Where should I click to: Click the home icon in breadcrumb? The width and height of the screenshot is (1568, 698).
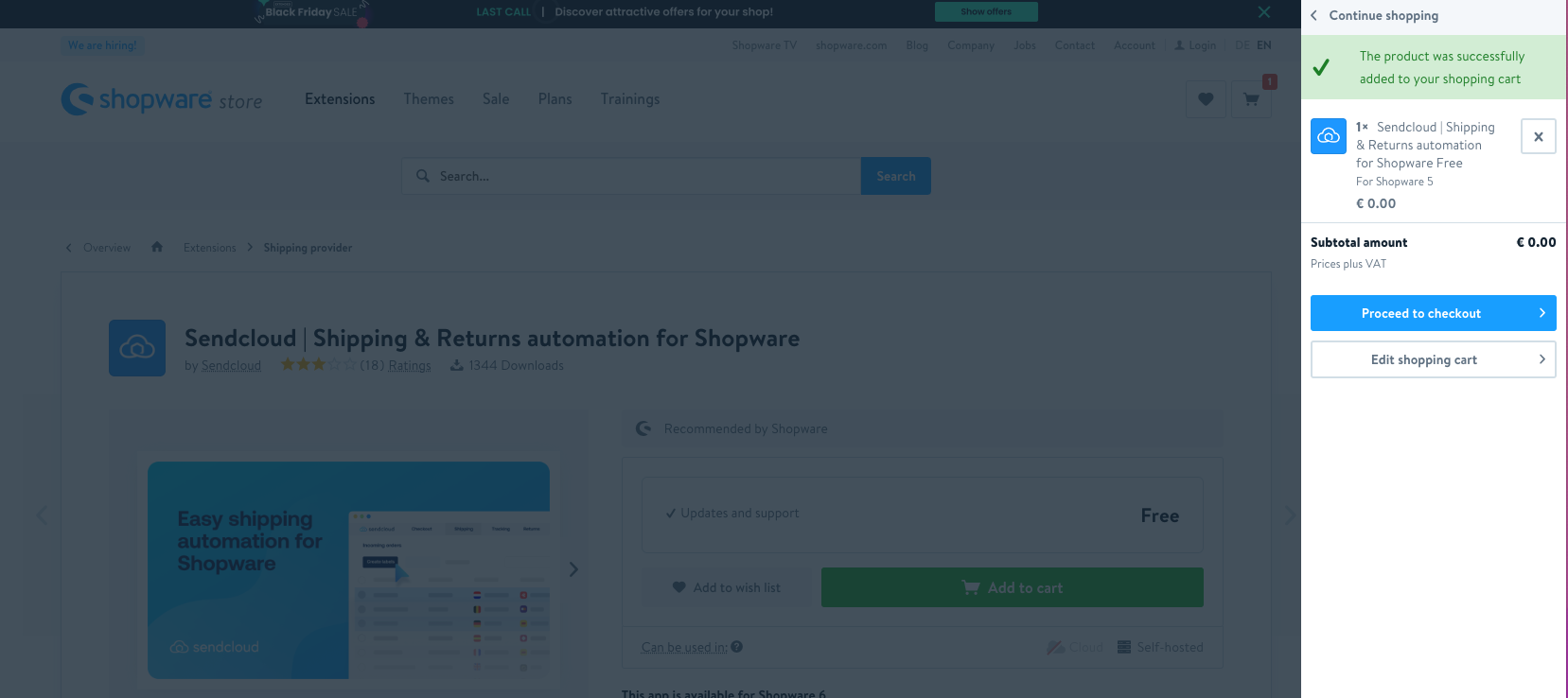(x=157, y=247)
